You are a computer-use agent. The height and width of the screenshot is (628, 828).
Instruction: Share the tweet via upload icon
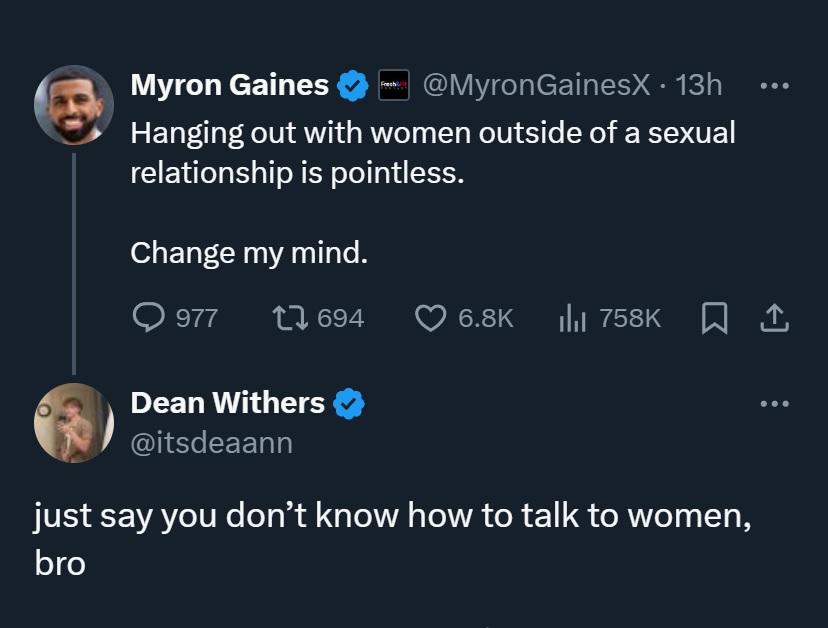tap(775, 318)
